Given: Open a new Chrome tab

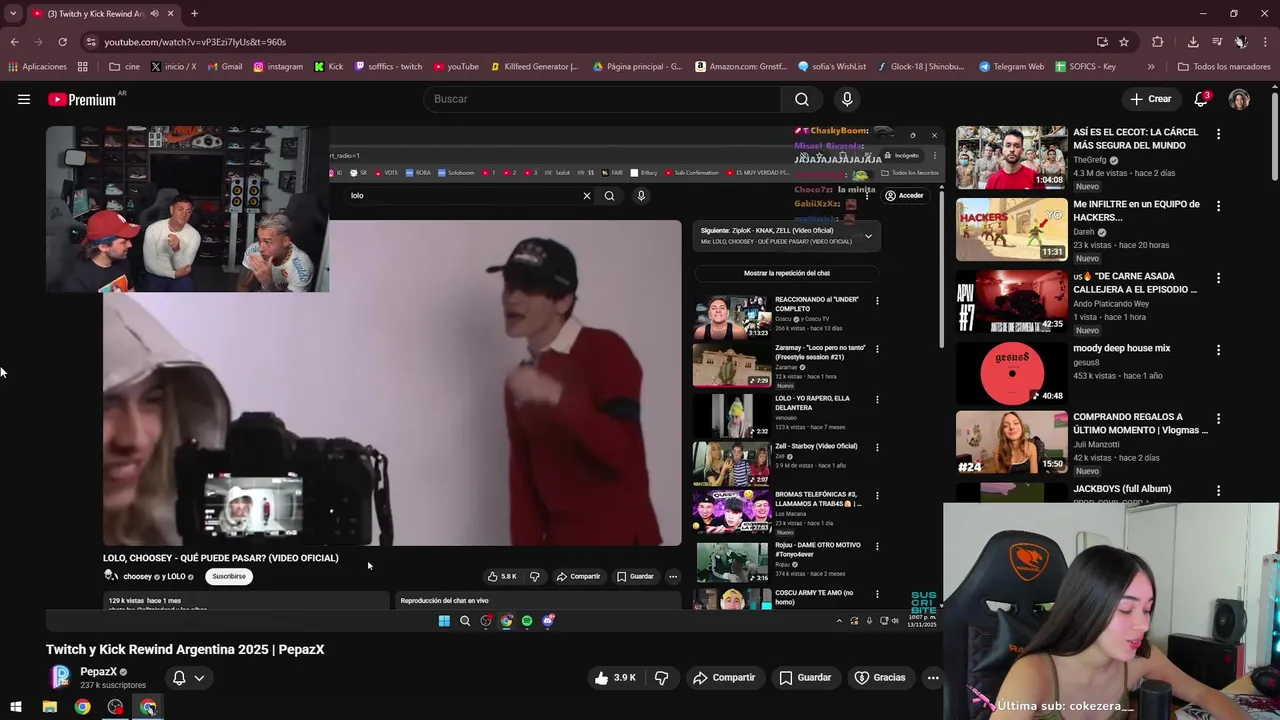Looking at the screenshot, I should (x=194, y=14).
